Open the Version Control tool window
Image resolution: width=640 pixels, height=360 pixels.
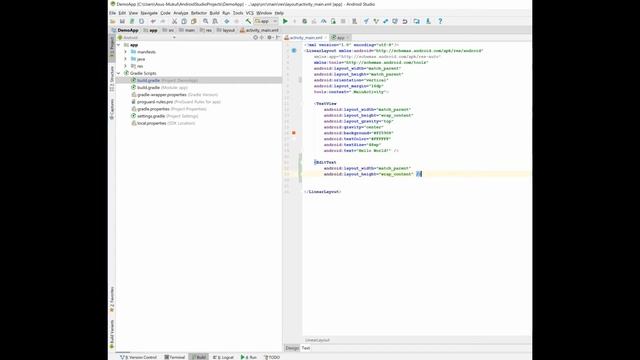click(138, 357)
